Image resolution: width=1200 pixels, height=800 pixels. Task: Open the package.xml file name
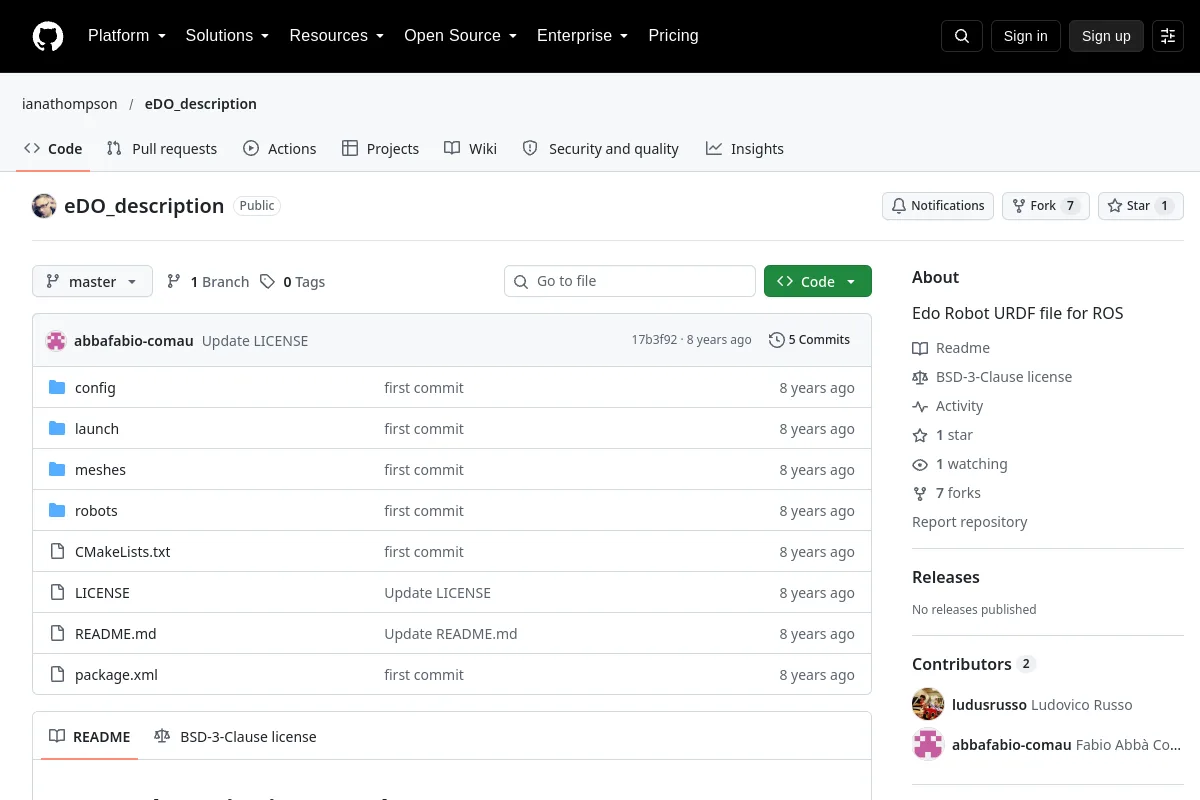pyautogui.click(x=116, y=675)
